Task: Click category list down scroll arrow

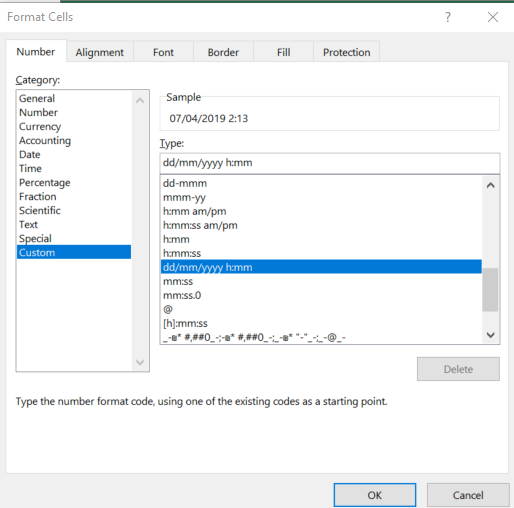Action: tap(140, 362)
